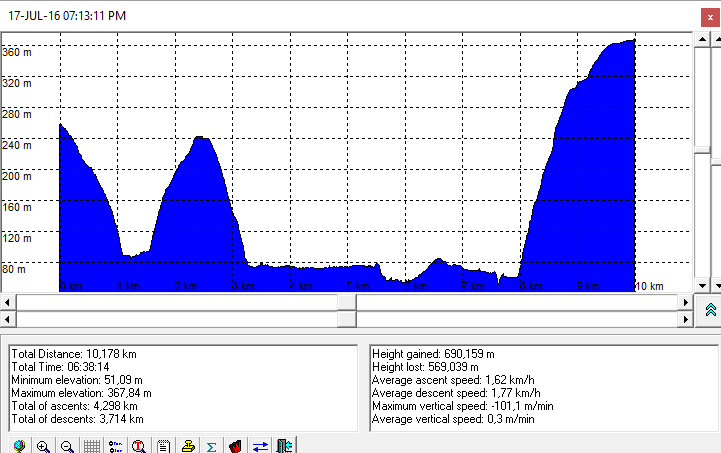This screenshot has height=453, width=721.
Task: Open the notepad report icon
Action: coord(163,445)
